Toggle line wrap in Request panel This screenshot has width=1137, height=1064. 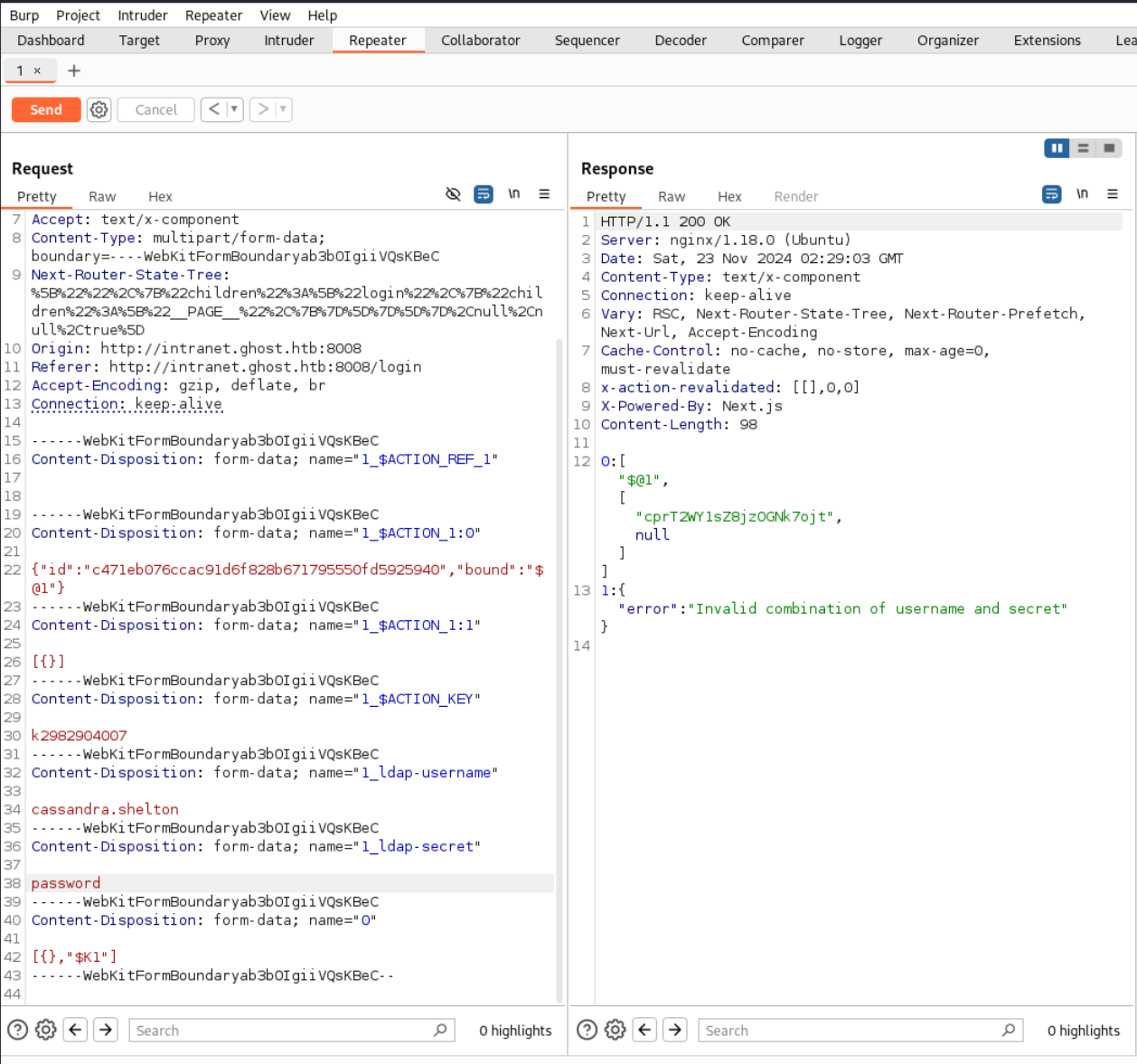(x=484, y=194)
